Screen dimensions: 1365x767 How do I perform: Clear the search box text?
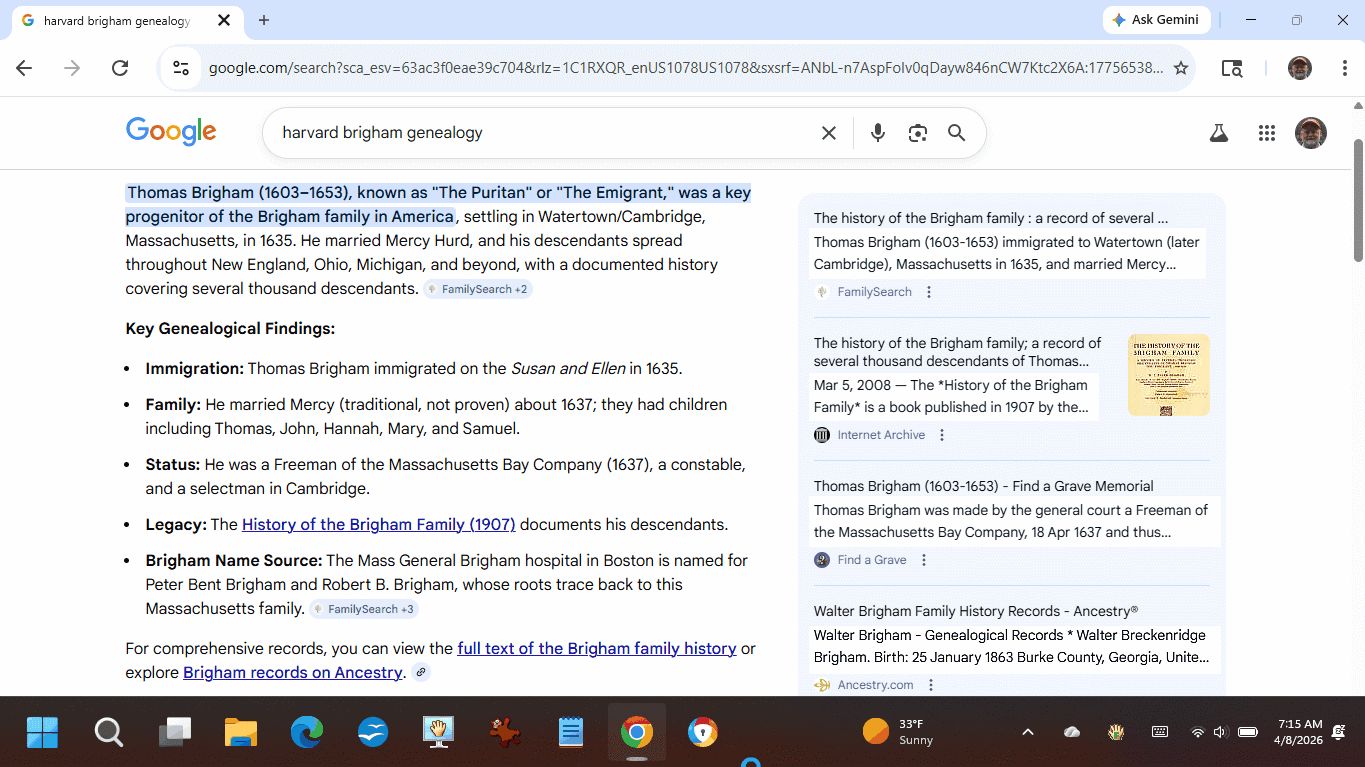click(x=828, y=133)
